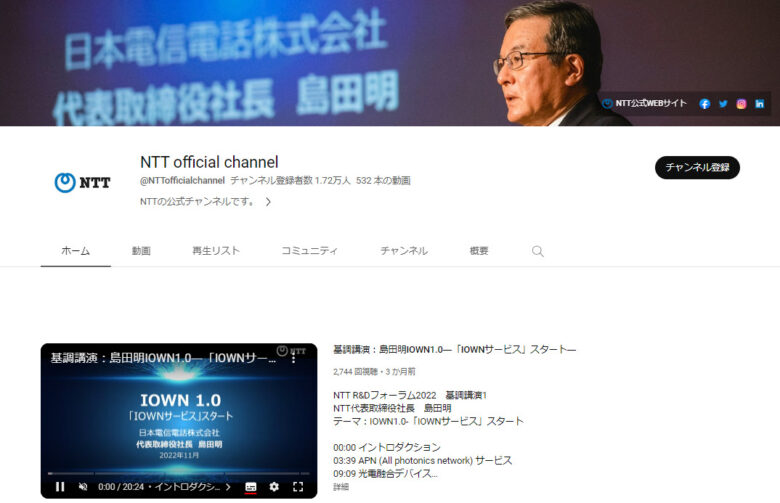Click the 532 本の動画 video count
The image size is (780, 503).
pyautogui.click(x=383, y=181)
